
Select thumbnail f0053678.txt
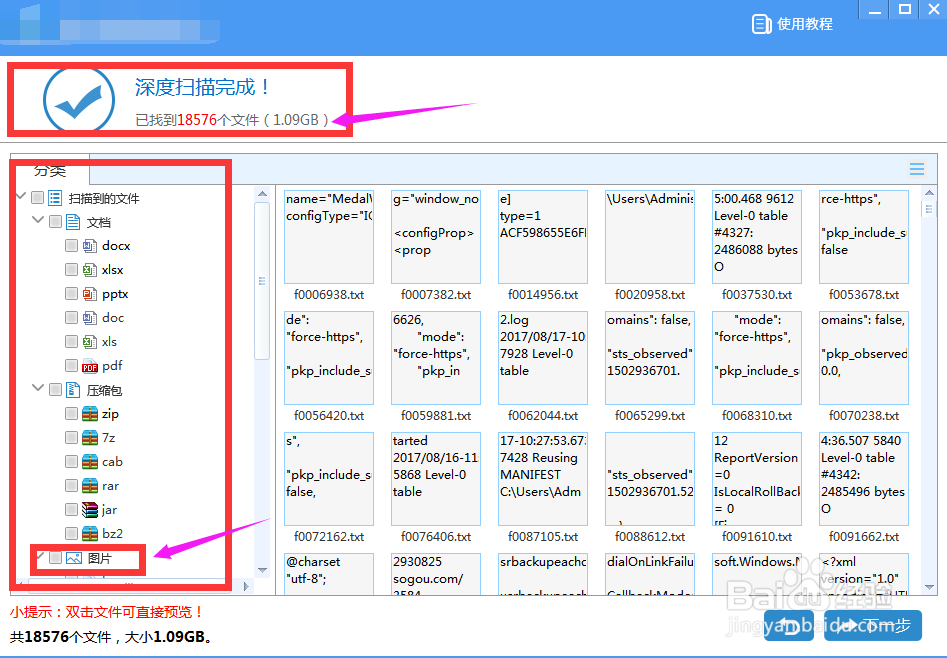pos(864,237)
